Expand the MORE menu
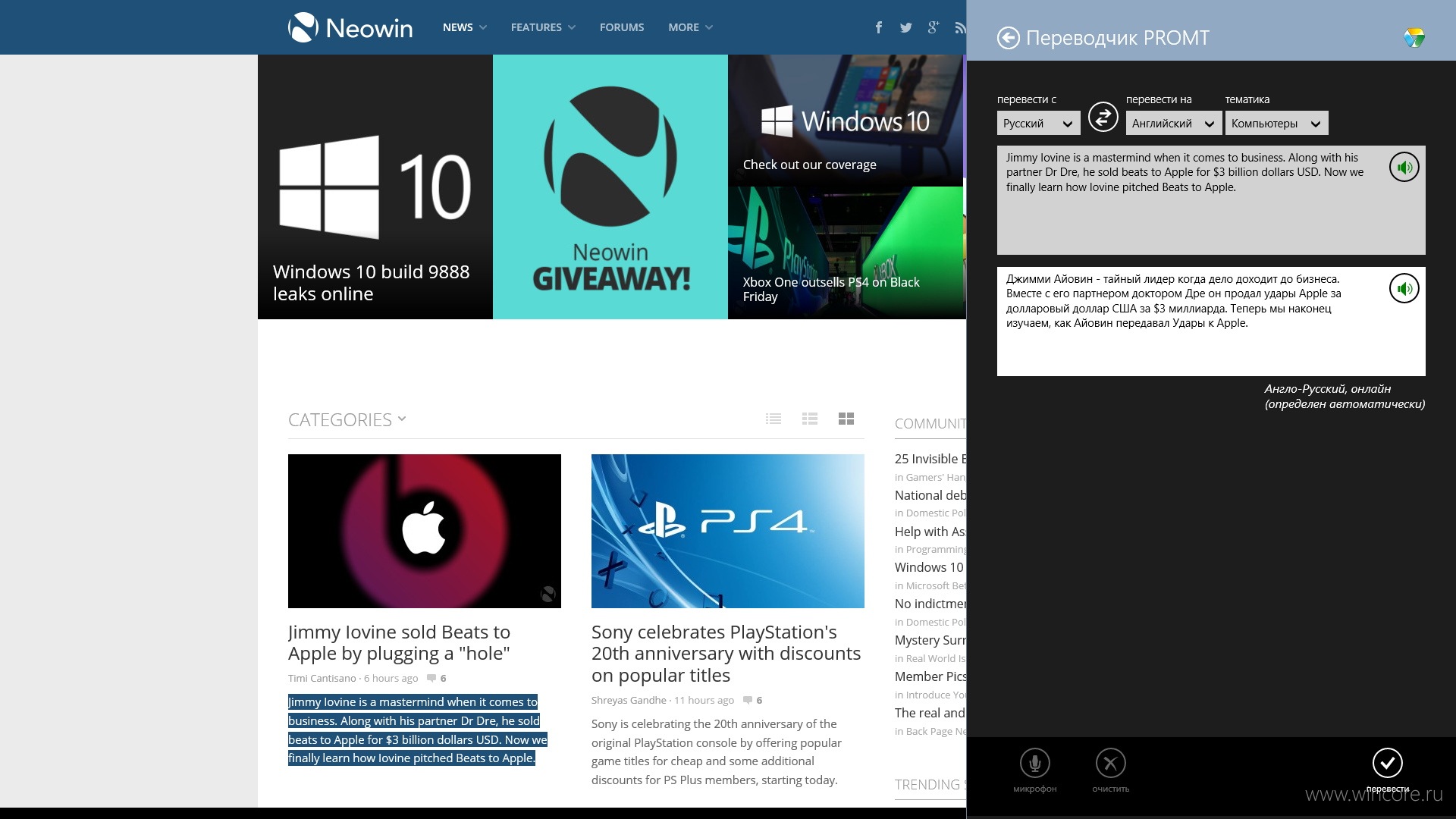Screen dimensions: 1456x819 [690, 27]
